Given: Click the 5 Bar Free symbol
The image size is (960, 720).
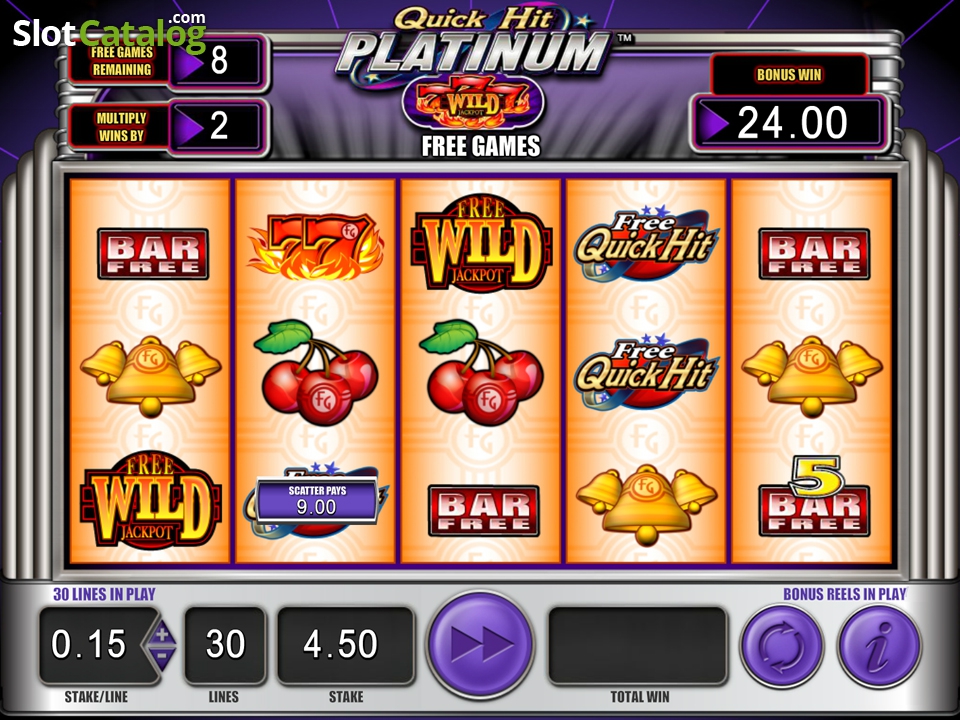Looking at the screenshot, I should point(814,497).
